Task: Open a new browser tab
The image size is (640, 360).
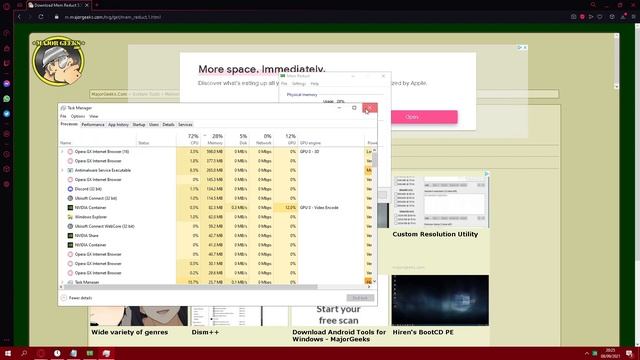Action: click(97, 5)
